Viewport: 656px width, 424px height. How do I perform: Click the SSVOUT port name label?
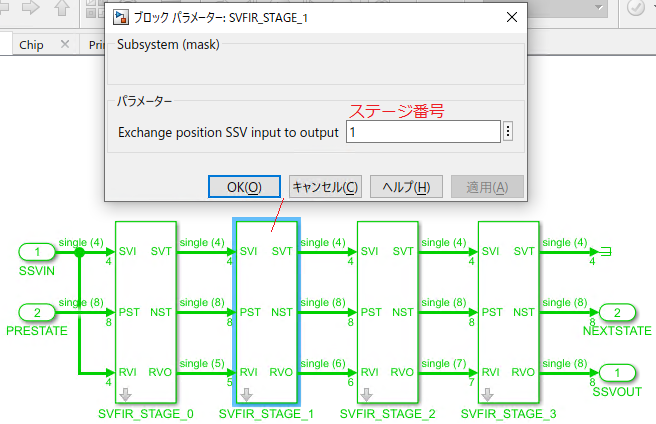coord(617,391)
